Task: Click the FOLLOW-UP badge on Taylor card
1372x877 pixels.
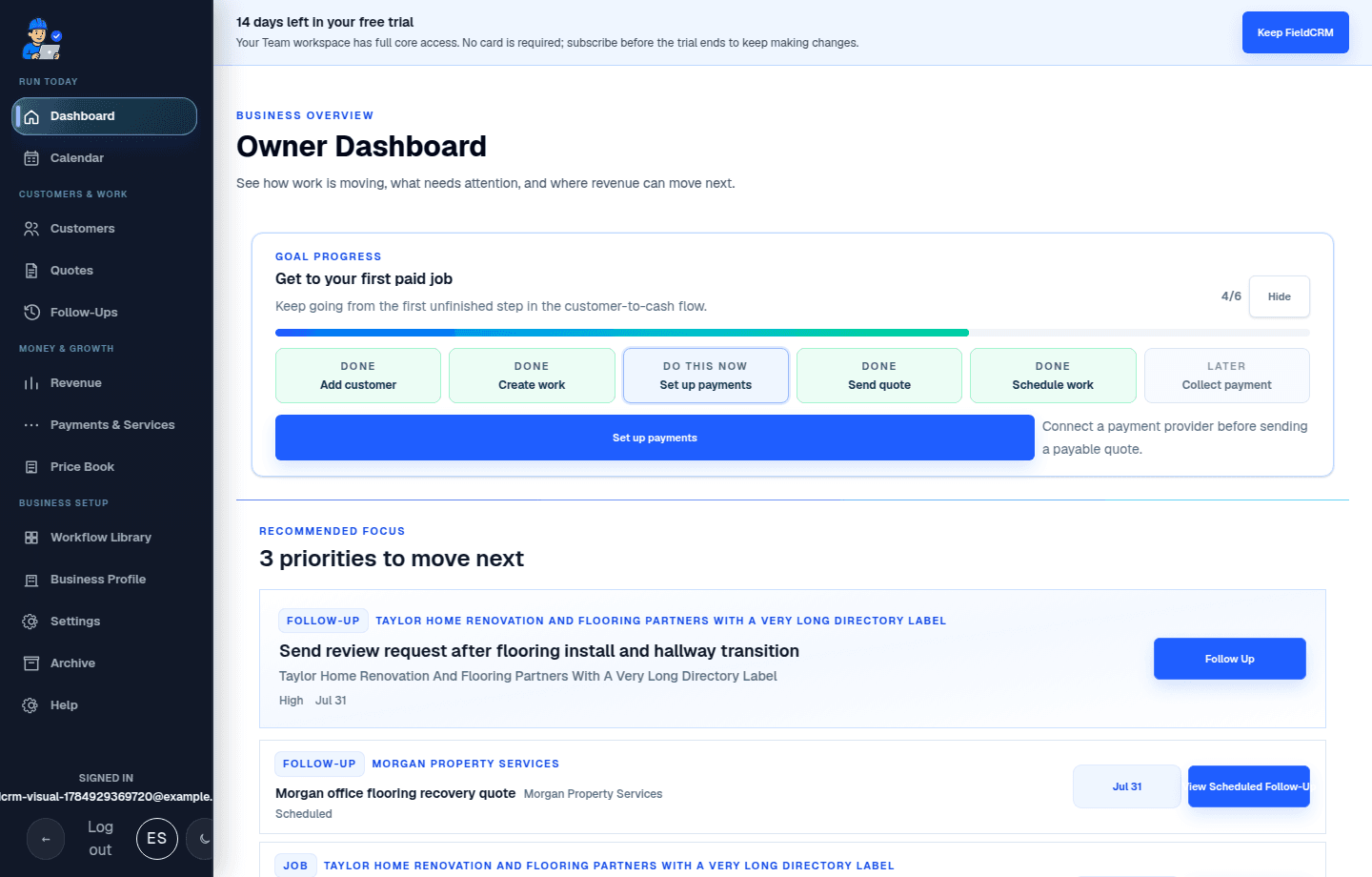Action: tap(323, 621)
